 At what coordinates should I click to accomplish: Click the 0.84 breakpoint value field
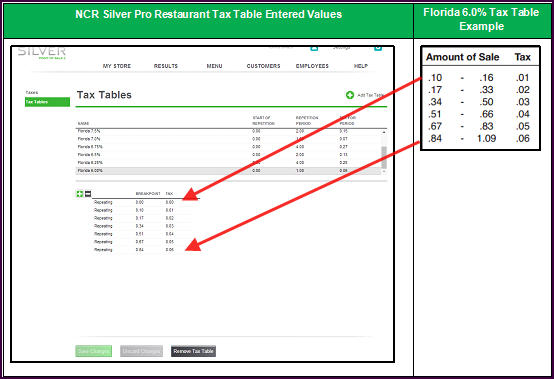[x=140, y=250]
